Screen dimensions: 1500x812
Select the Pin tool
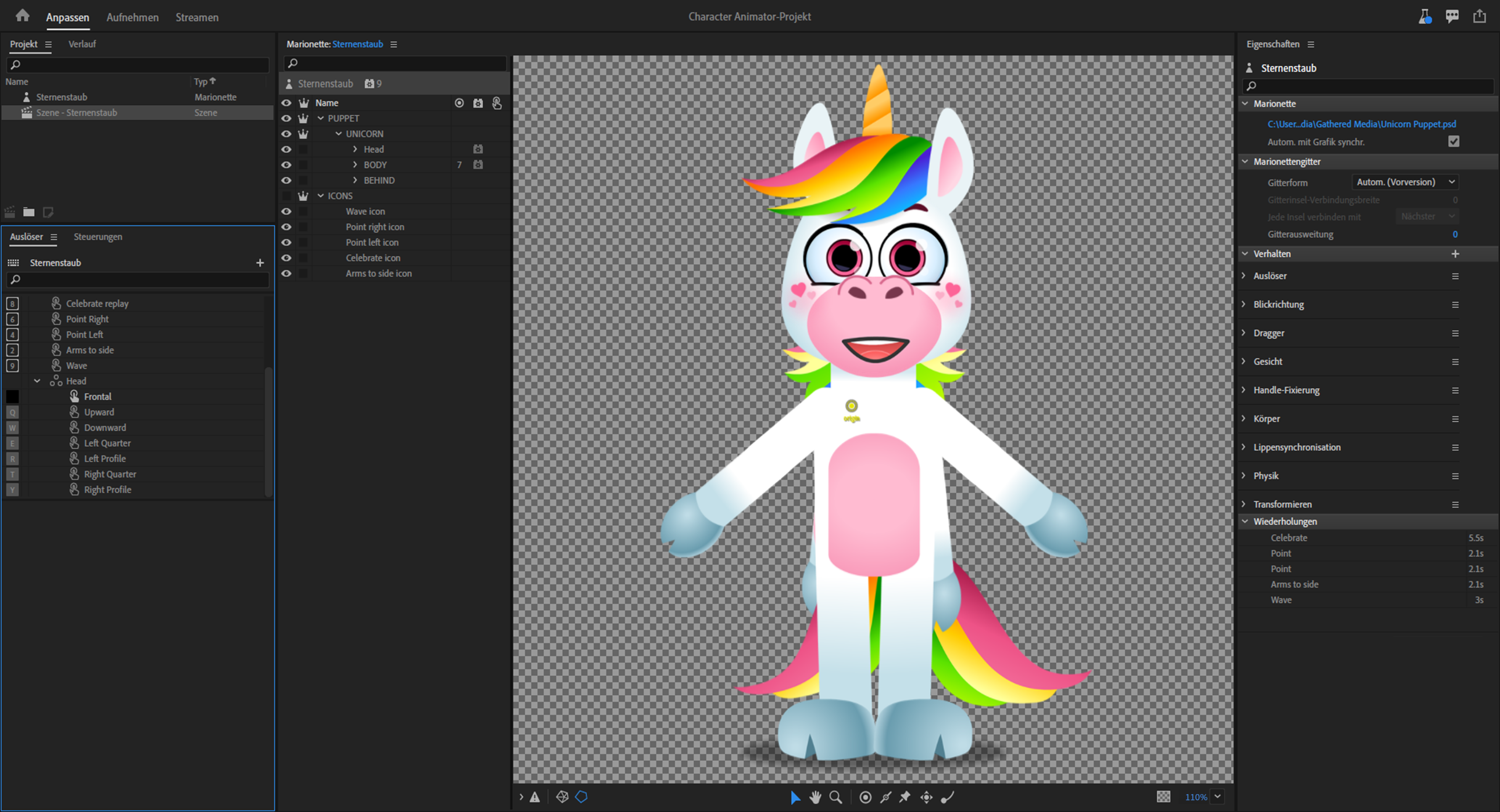click(905, 797)
